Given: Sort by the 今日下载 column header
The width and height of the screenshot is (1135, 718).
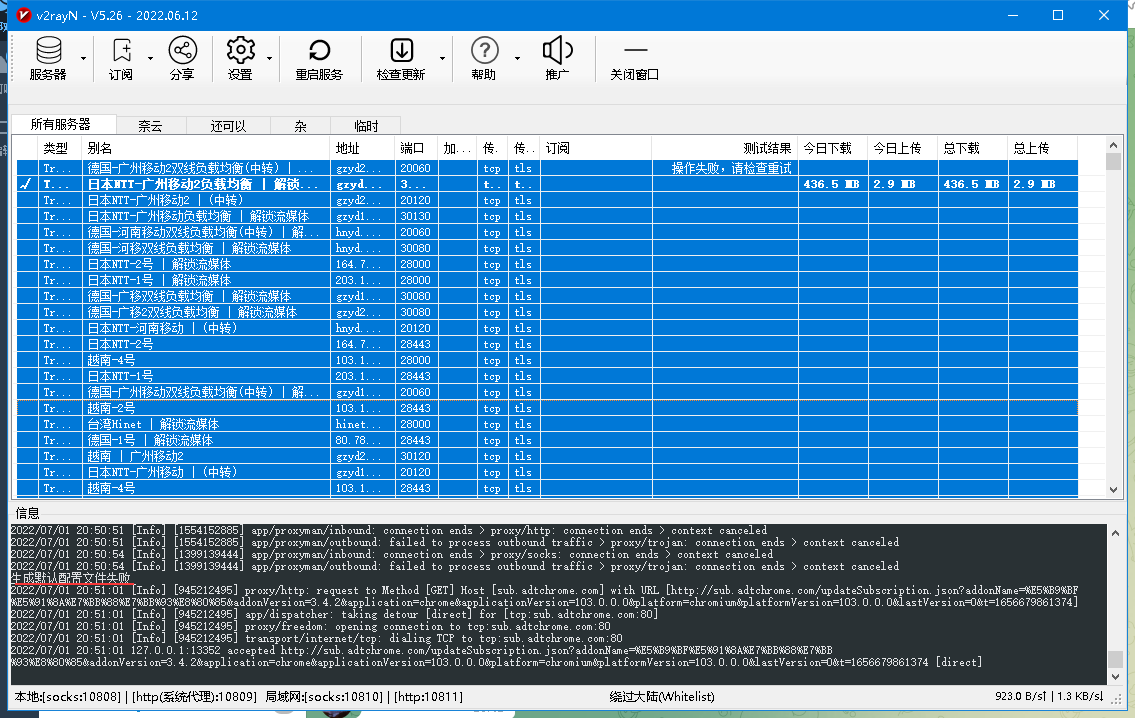Looking at the screenshot, I should 833,148.
